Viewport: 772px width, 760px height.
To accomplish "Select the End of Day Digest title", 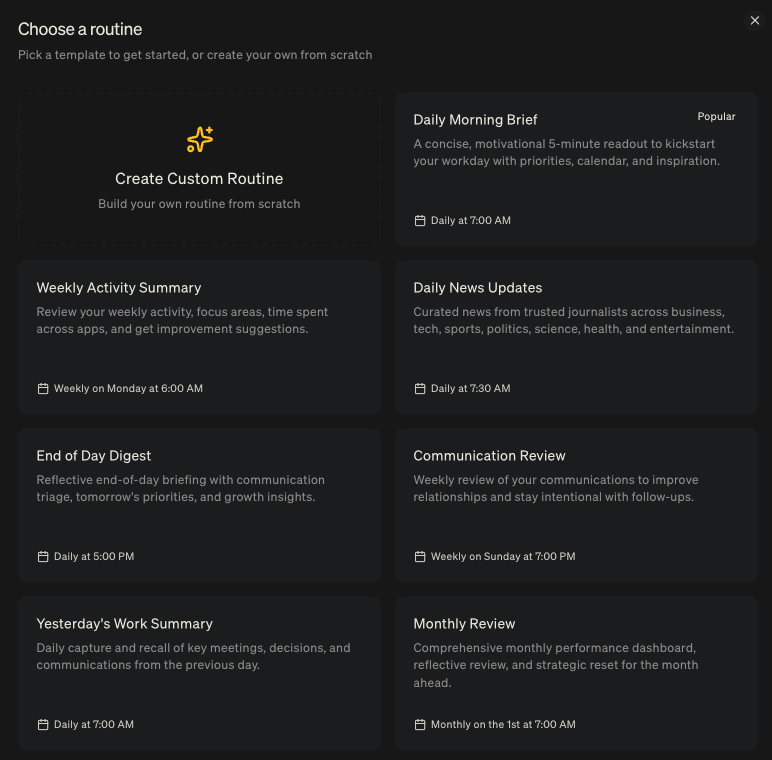I will 93,456.
